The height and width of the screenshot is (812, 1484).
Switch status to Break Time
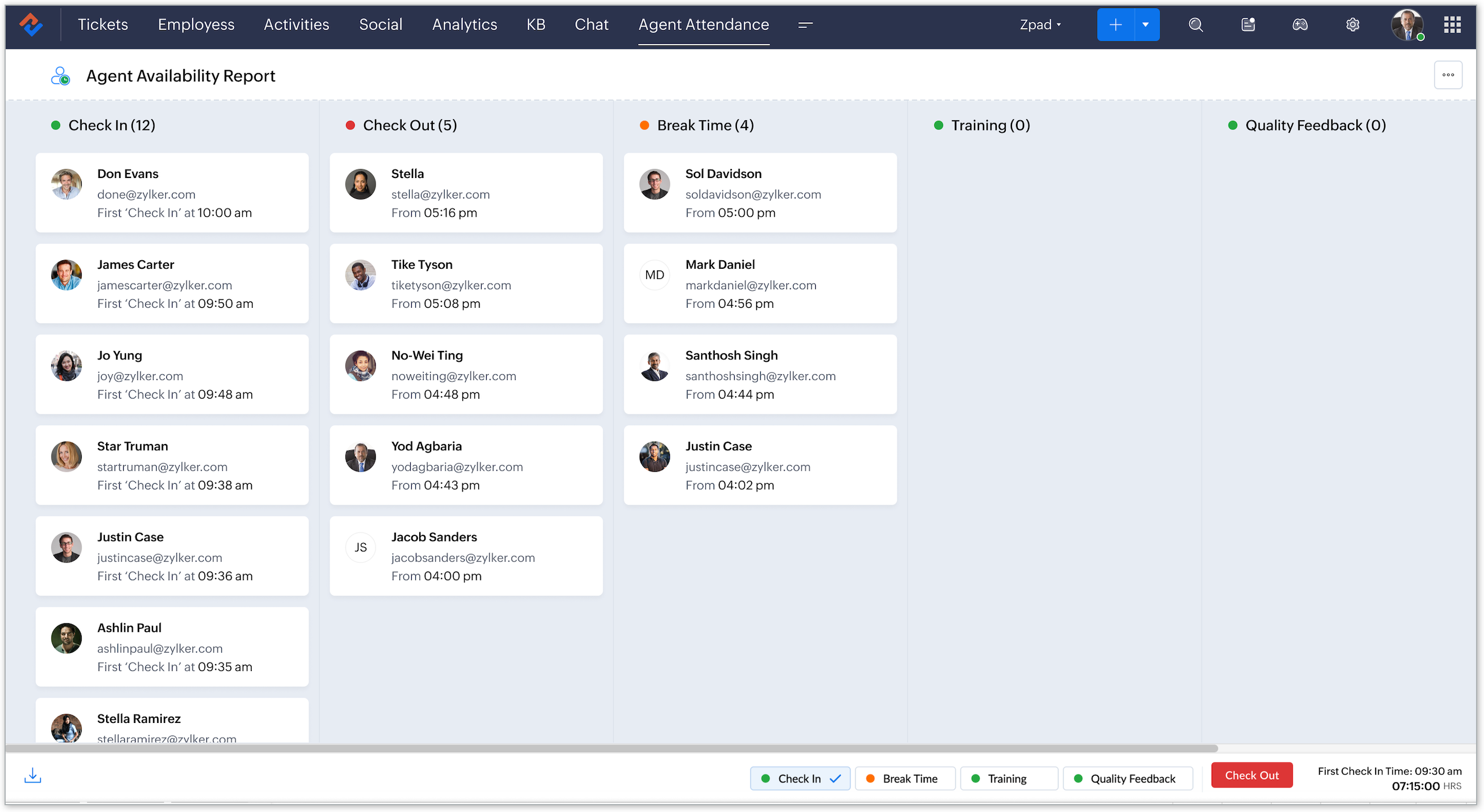coord(904,779)
